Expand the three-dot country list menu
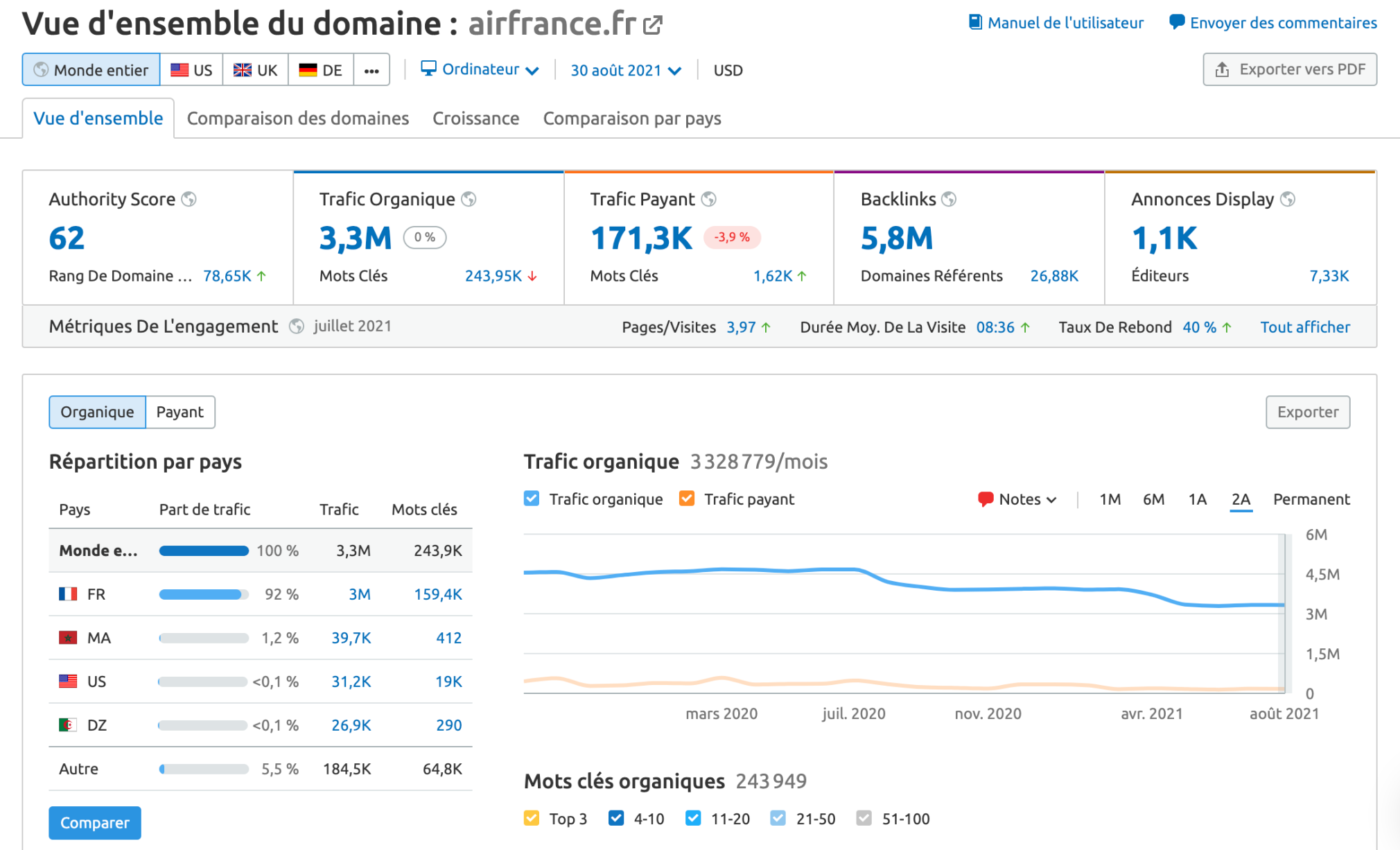Image resolution: width=1400 pixels, height=850 pixels. (371, 69)
